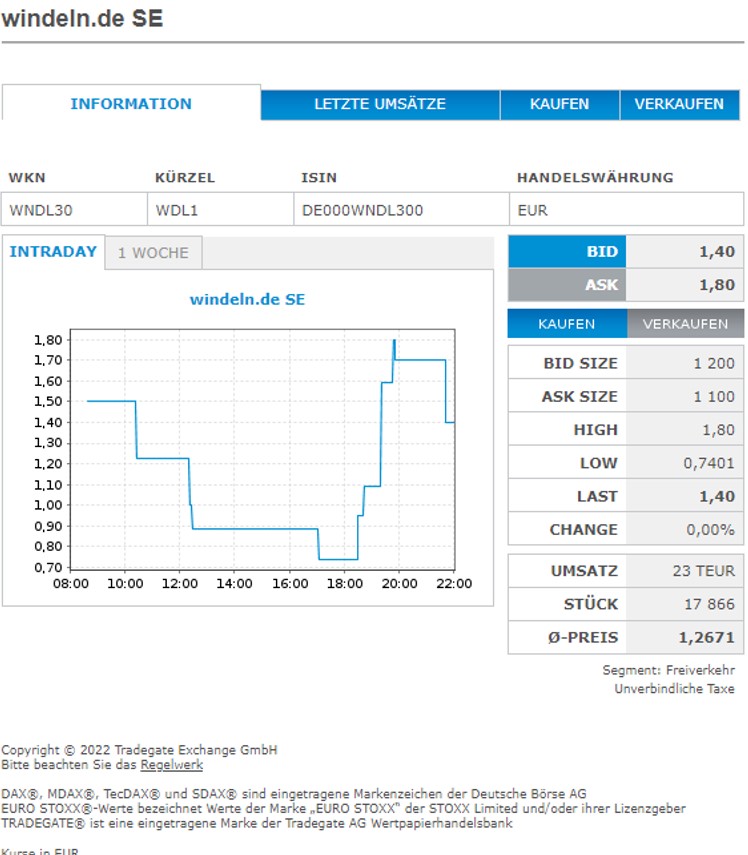The width and height of the screenshot is (748, 855).
Task: Switch chart to 1 WOCHE view
Action: pyautogui.click(x=153, y=253)
